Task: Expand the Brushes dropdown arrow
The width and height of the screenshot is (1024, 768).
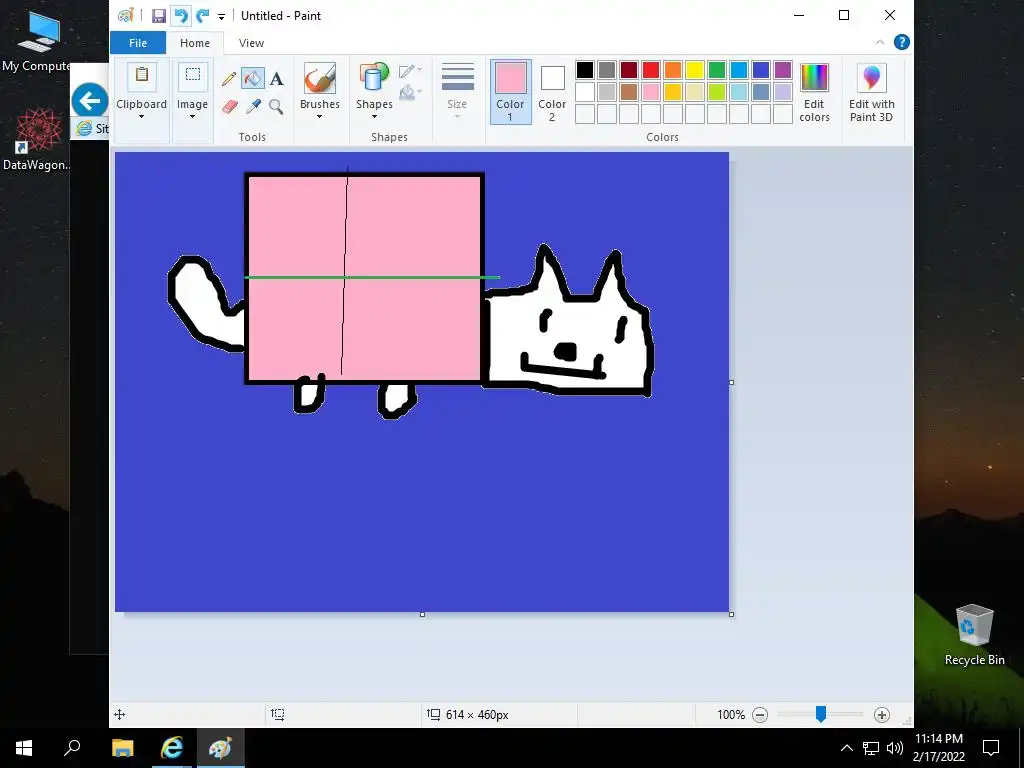Action: [320, 118]
